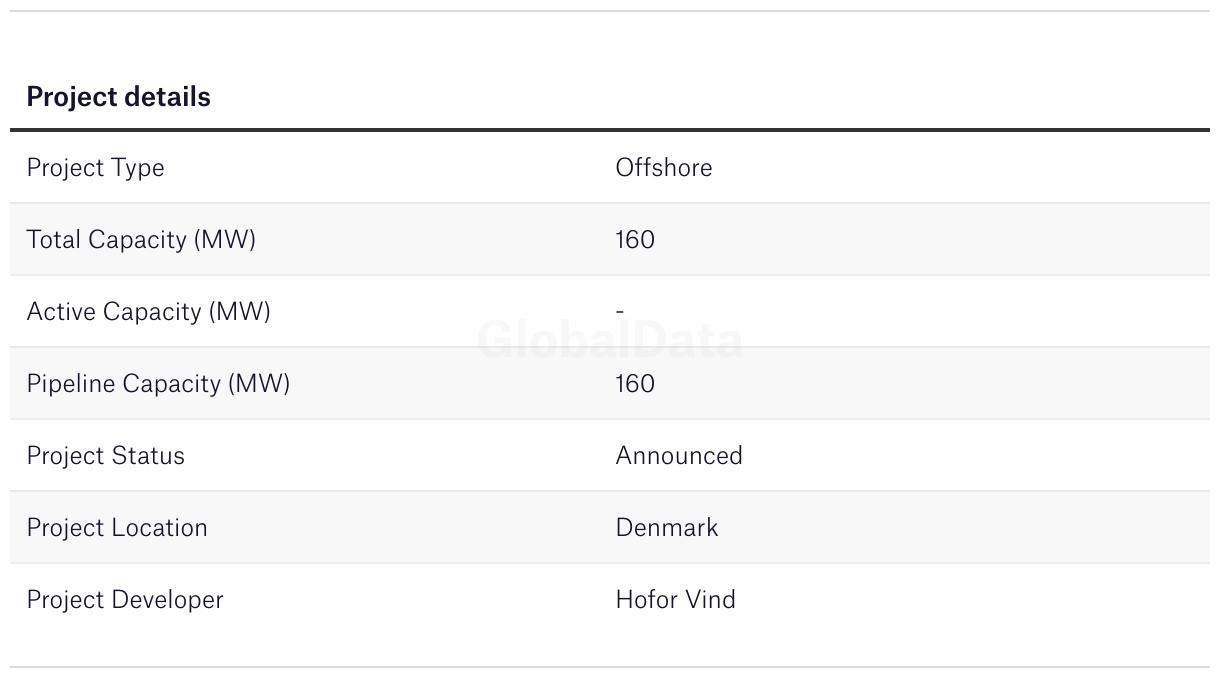This screenshot has height=678, width=1220.
Task: Click the Total Capacity shaded row
Action: [610, 240]
